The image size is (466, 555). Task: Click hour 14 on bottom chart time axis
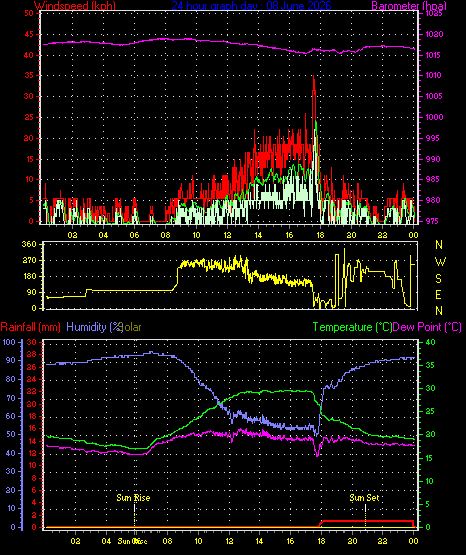coord(259,541)
